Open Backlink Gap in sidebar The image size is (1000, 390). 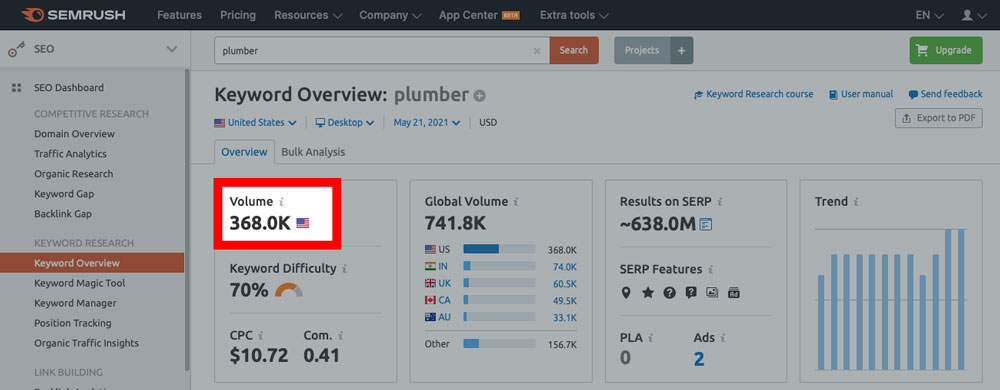click(64, 214)
